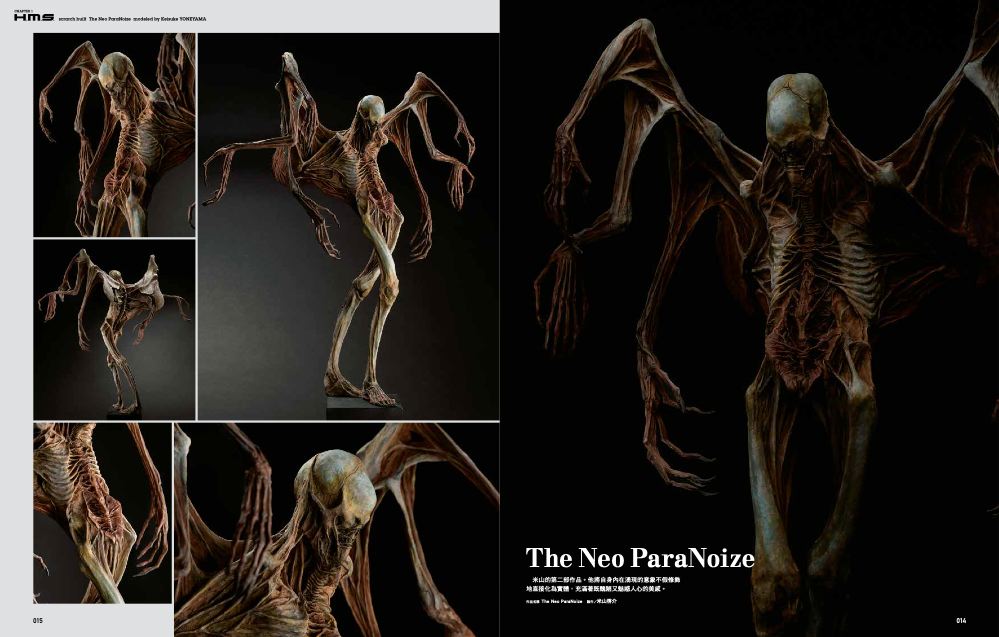Click page number 015
The width and height of the screenshot is (999, 637).
pyautogui.click(x=38, y=620)
